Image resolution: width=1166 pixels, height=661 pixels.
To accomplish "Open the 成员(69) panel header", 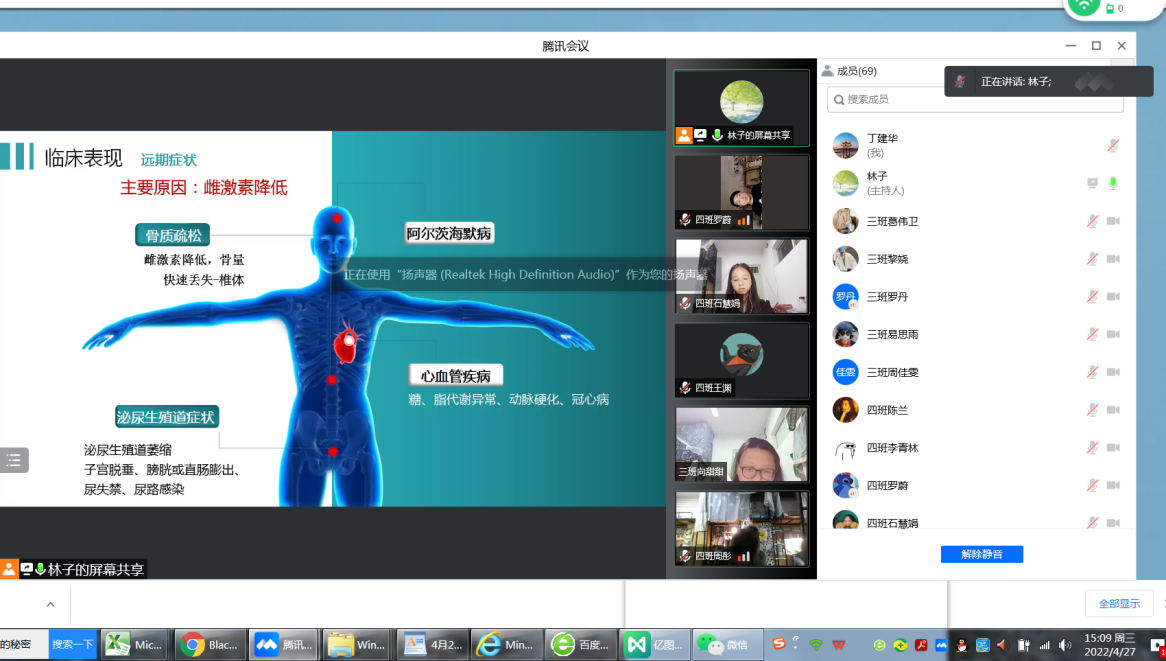I will 849,71.
